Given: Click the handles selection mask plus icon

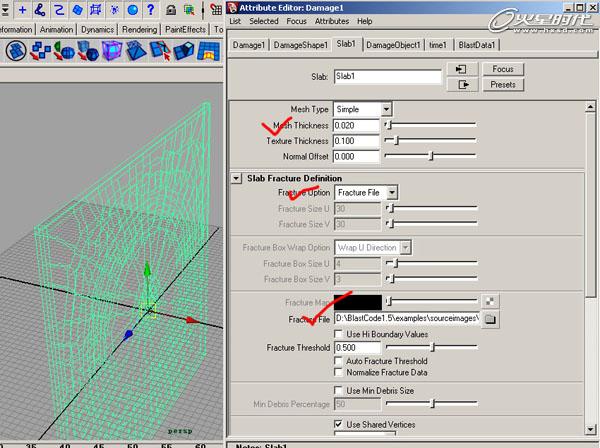Looking at the screenshot, I should tap(23, 10).
